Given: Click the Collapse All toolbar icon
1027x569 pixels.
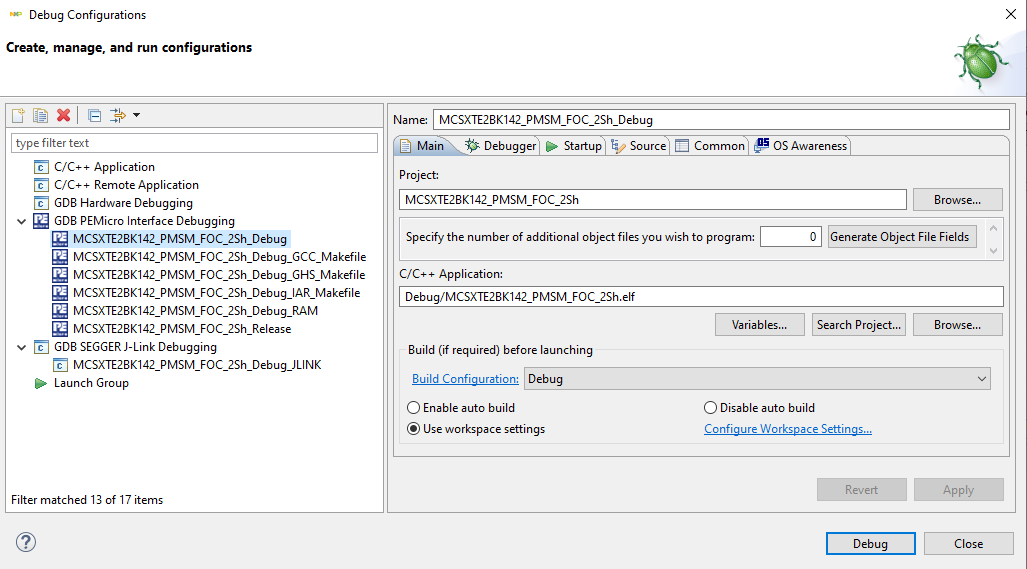Looking at the screenshot, I should (x=94, y=116).
